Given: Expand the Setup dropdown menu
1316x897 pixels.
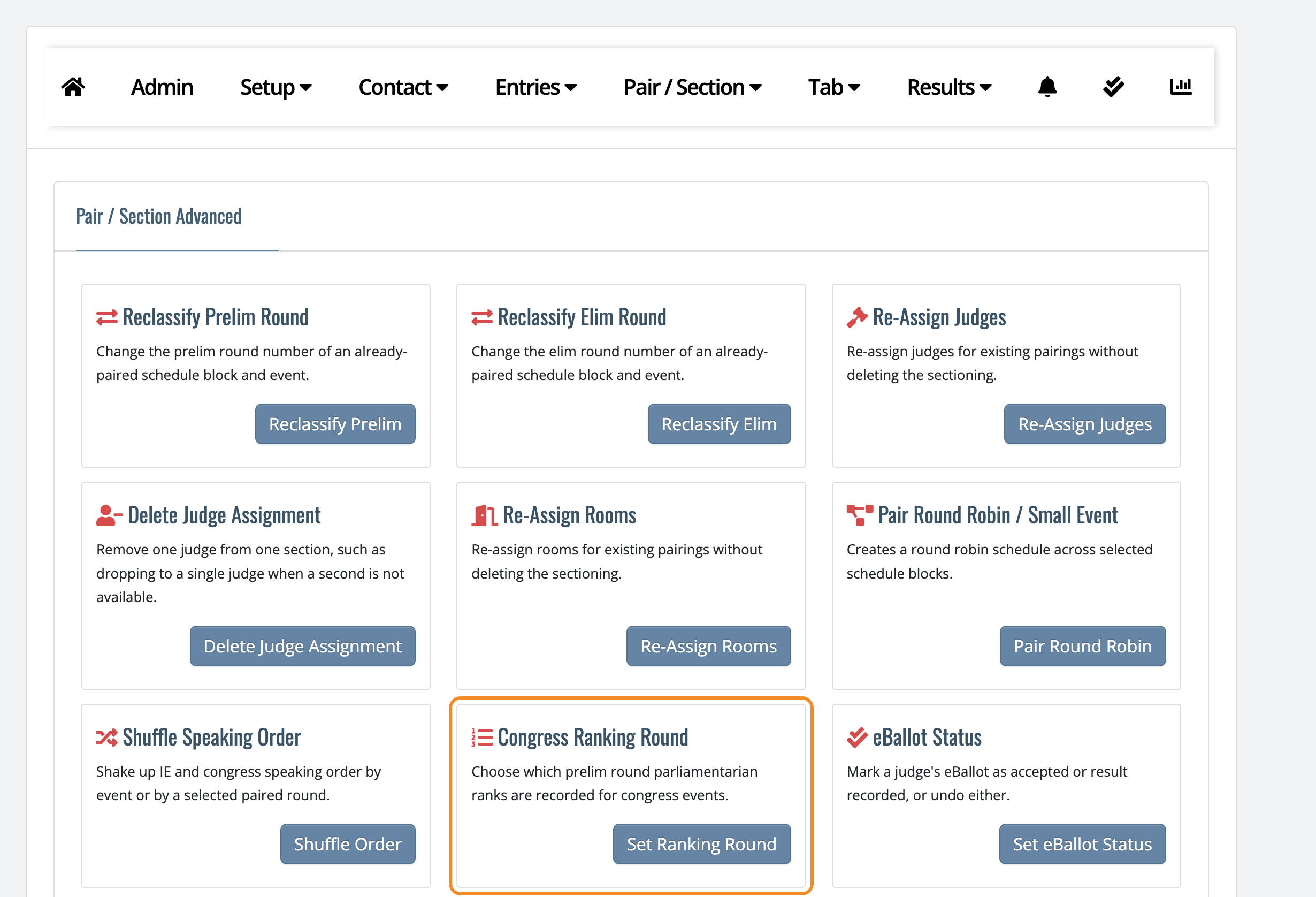Looking at the screenshot, I should tap(276, 87).
